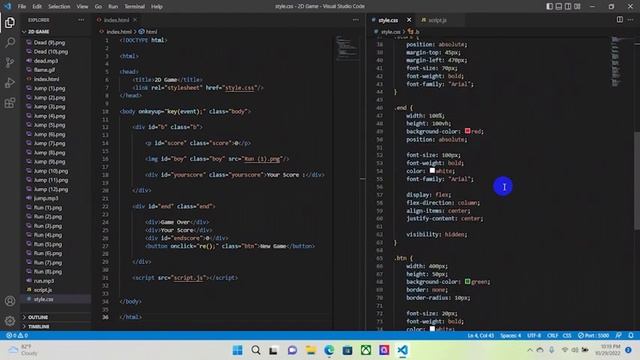This screenshot has width=640, height=360.
Task: Open File Explorer from the taskbar
Action: tap(311, 350)
